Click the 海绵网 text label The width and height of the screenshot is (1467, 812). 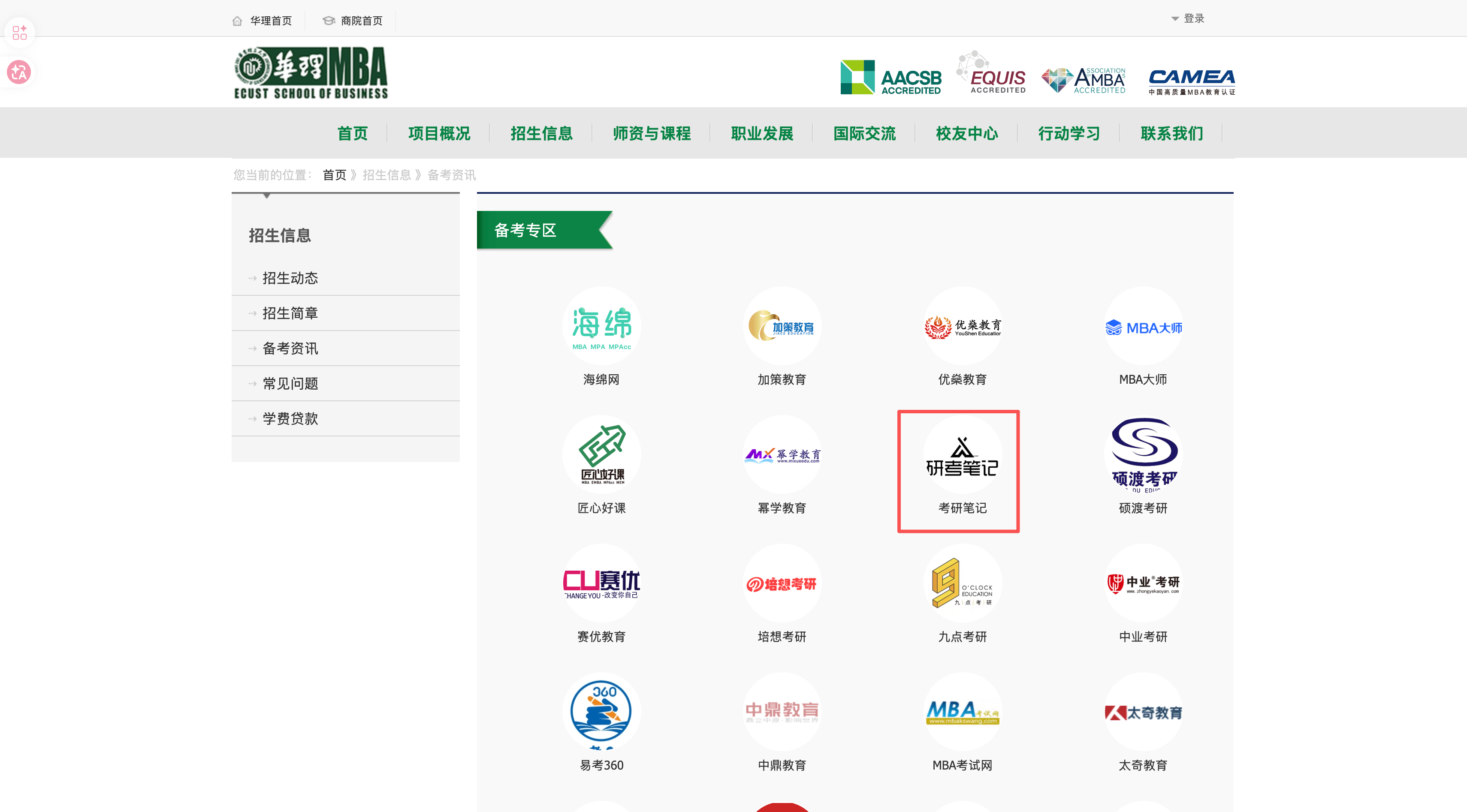click(601, 379)
